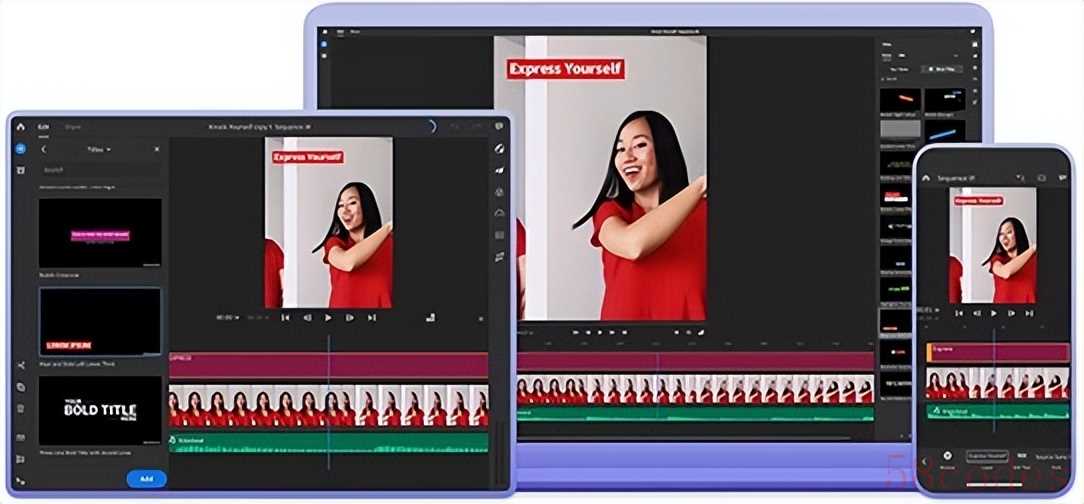Click the home icon on the phone
Image resolution: width=1084 pixels, height=504 pixels.
point(926,178)
